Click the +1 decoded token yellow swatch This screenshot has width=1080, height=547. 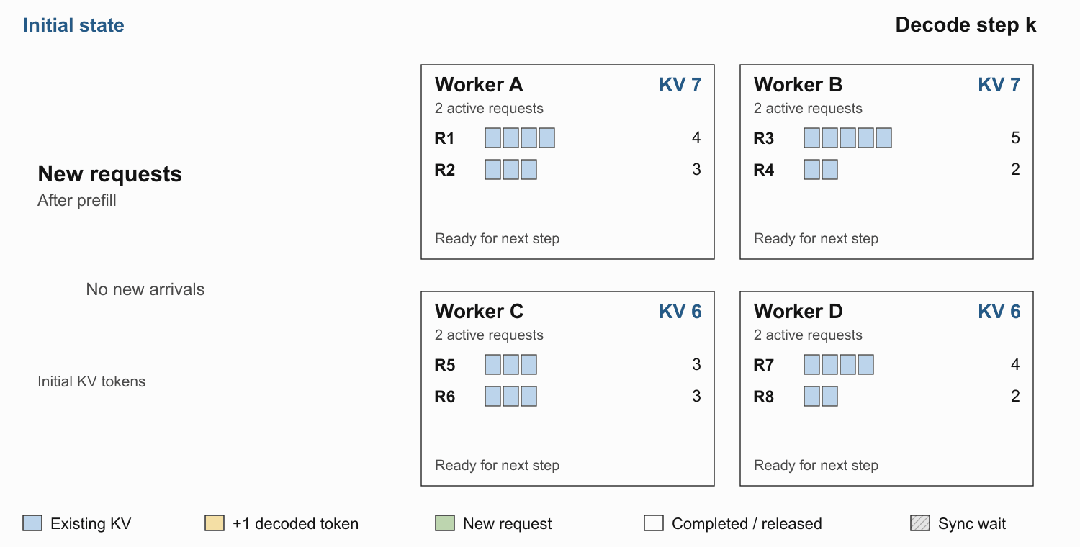point(214,523)
